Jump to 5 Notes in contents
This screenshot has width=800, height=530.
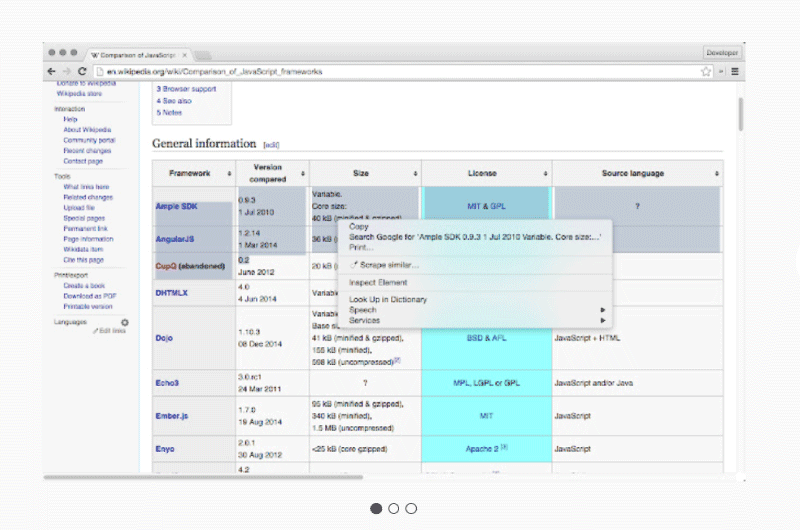point(169,113)
